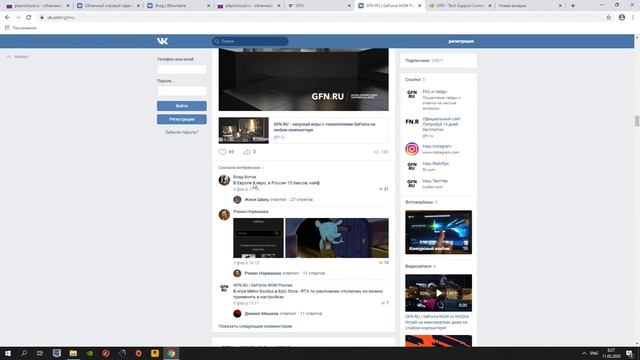Switch to the Новая вкладка tab
The width and height of the screenshot is (640, 360).
click(x=529, y=6)
